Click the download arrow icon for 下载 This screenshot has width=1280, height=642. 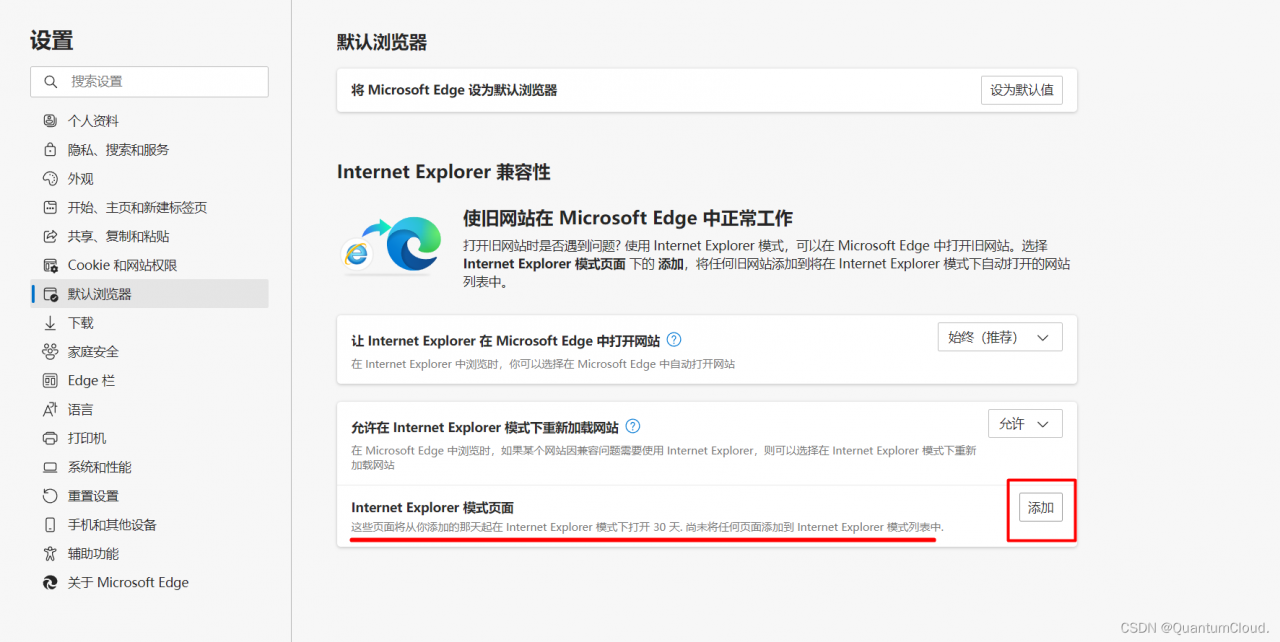(x=50, y=323)
